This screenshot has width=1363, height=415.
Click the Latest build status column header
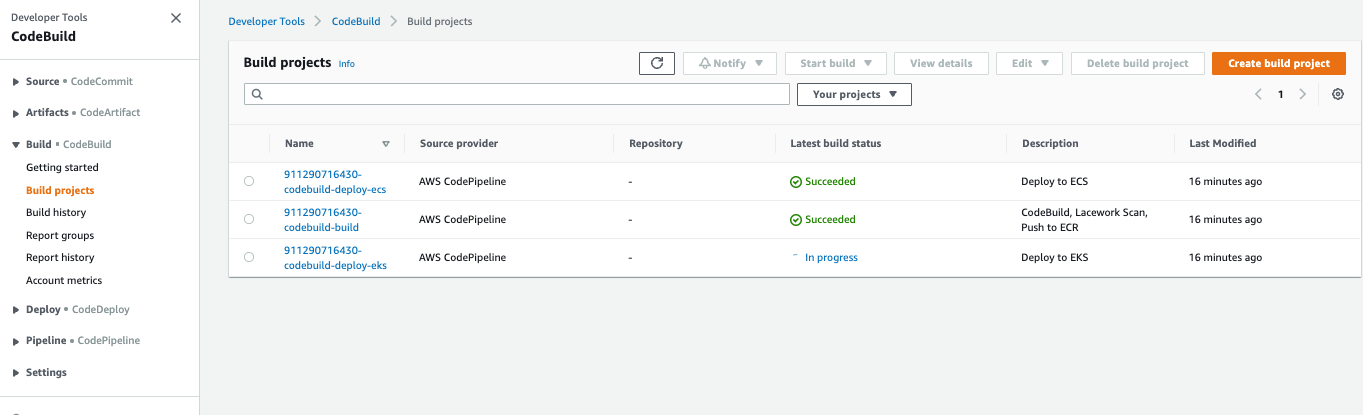click(836, 144)
